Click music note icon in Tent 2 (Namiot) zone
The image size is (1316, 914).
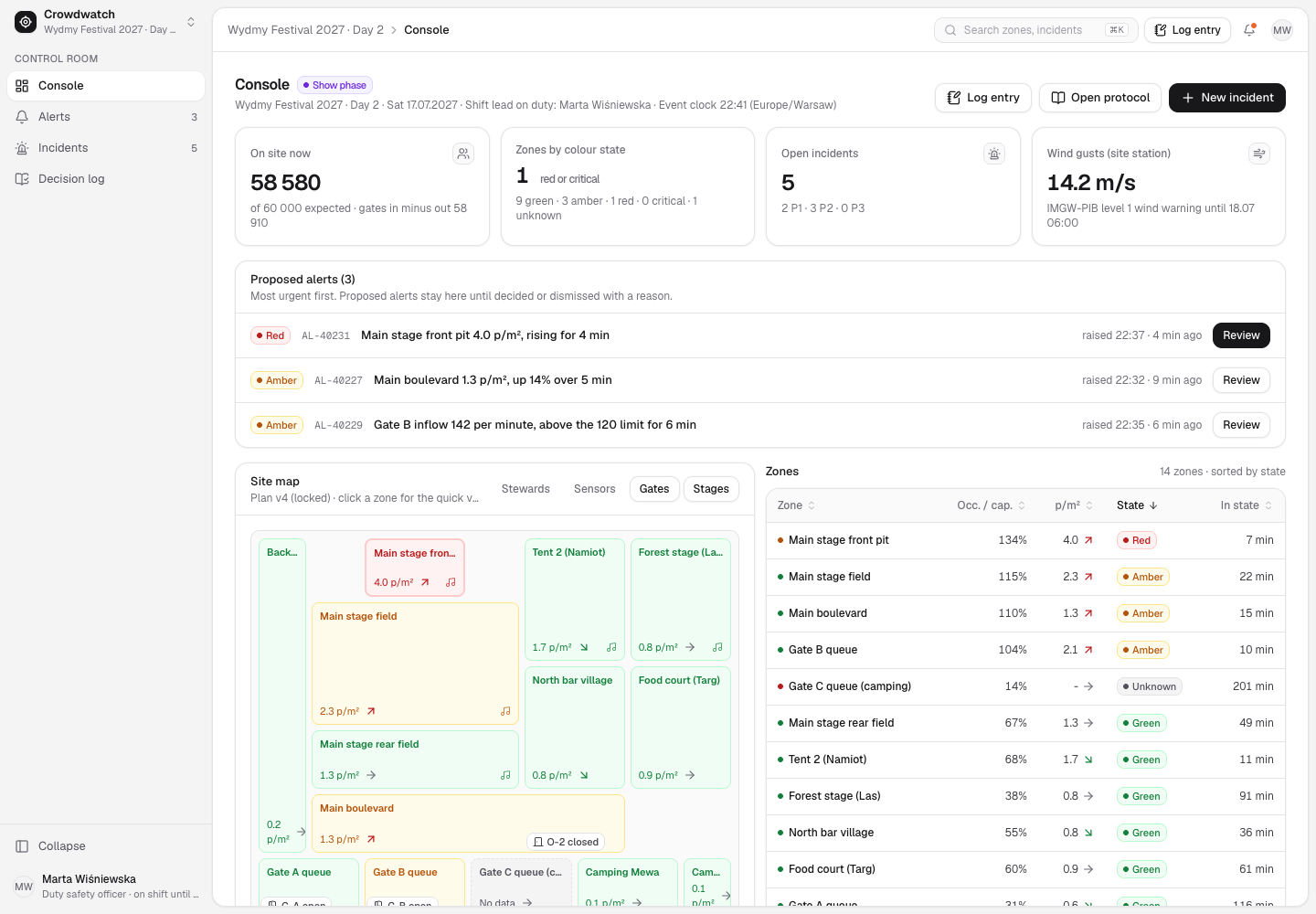click(x=611, y=647)
